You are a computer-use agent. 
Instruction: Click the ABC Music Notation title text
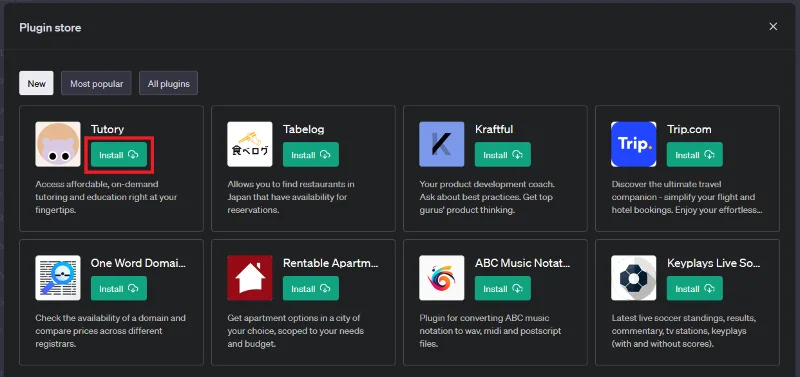tap(522, 263)
